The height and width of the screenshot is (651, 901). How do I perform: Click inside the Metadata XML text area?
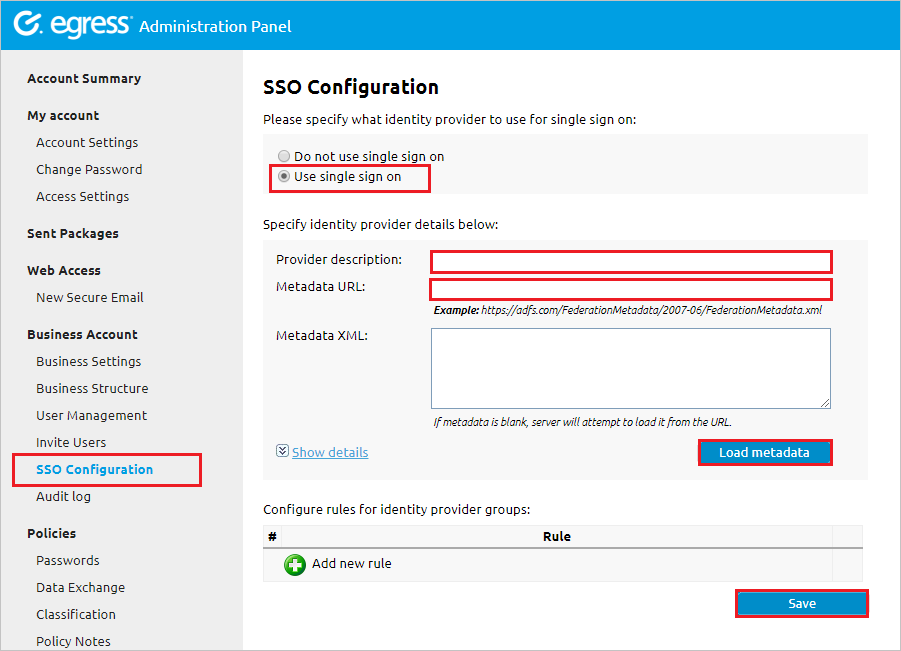[x=631, y=368]
